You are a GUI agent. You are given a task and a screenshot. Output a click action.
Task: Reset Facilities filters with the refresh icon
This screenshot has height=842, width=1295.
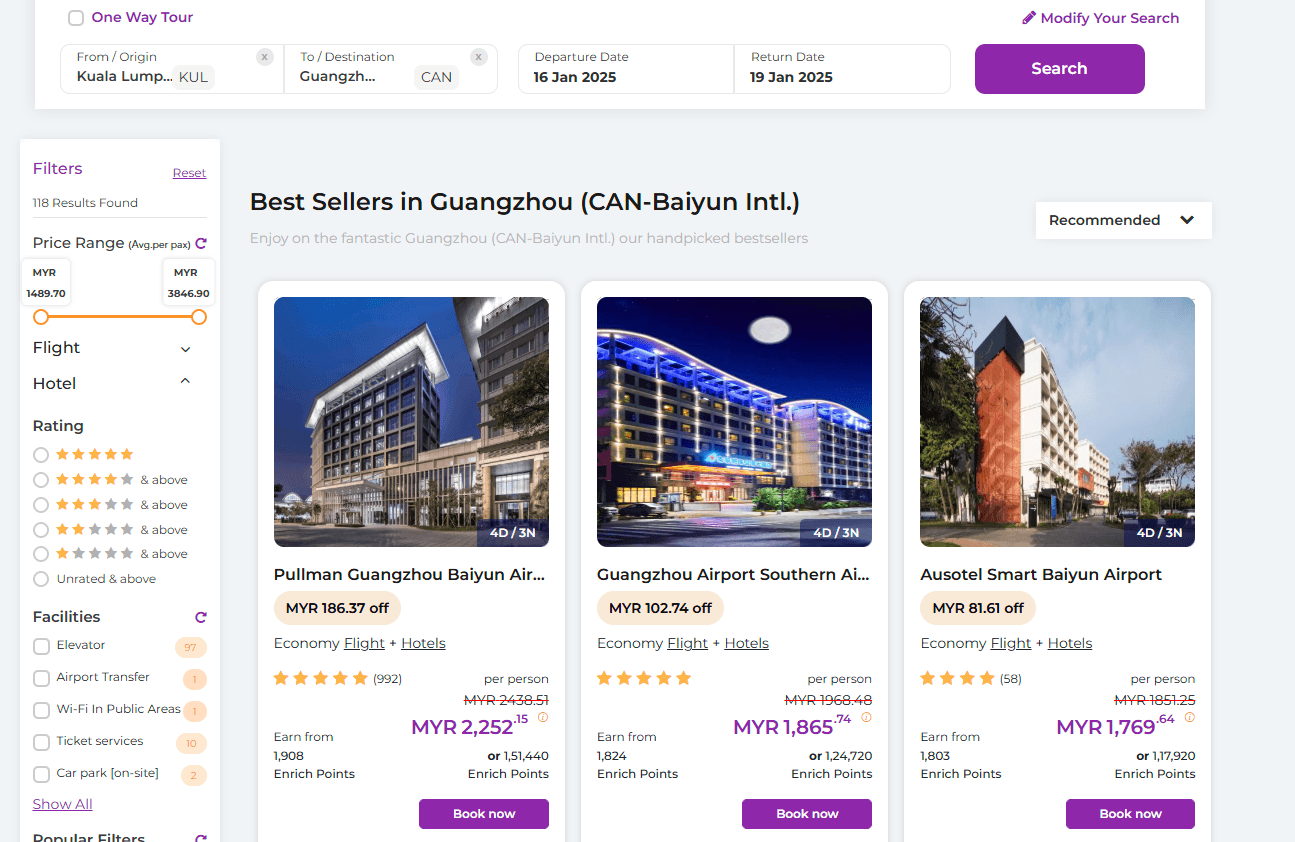coord(201,617)
